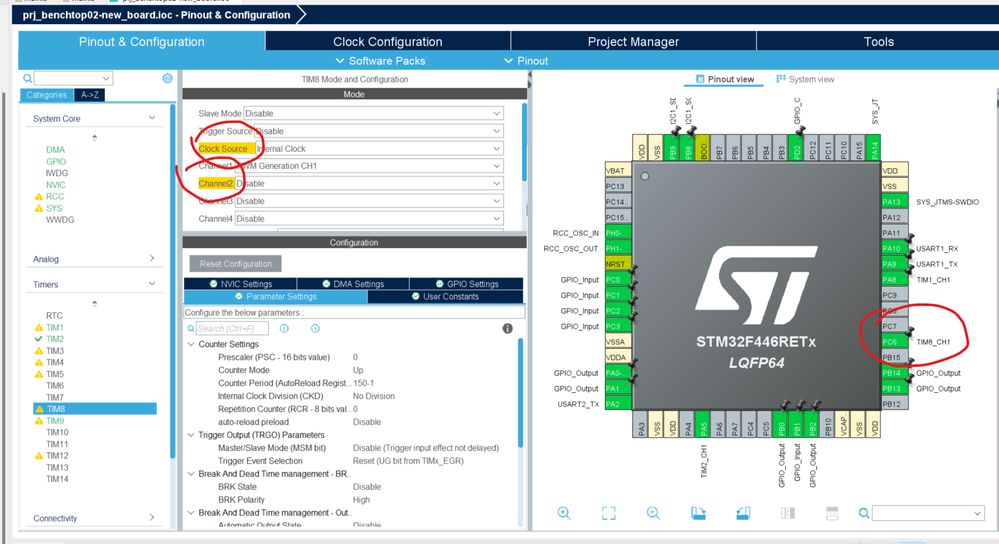Switch to the NVIC Settings tab
The image size is (999, 544).
point(240,284)
